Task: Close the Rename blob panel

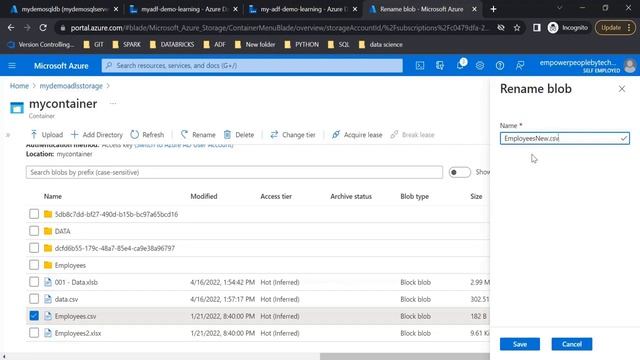Action: pos(622,89)
